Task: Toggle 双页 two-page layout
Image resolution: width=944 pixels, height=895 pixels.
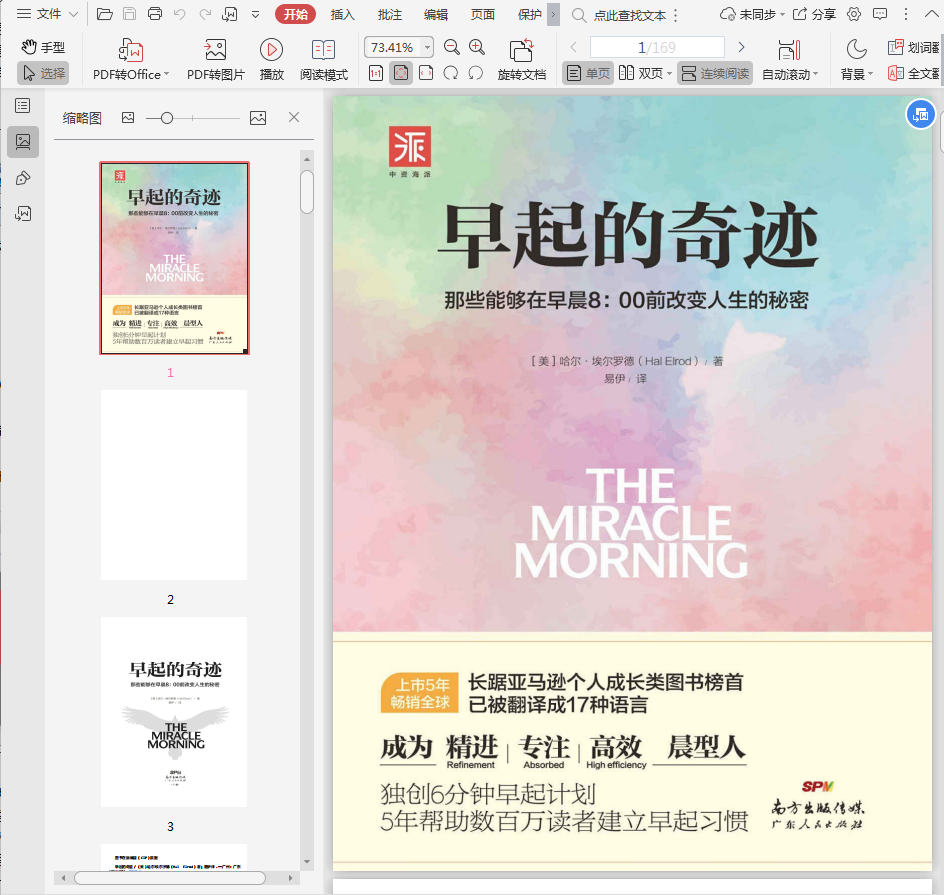Action: click(x=641, y=73)
